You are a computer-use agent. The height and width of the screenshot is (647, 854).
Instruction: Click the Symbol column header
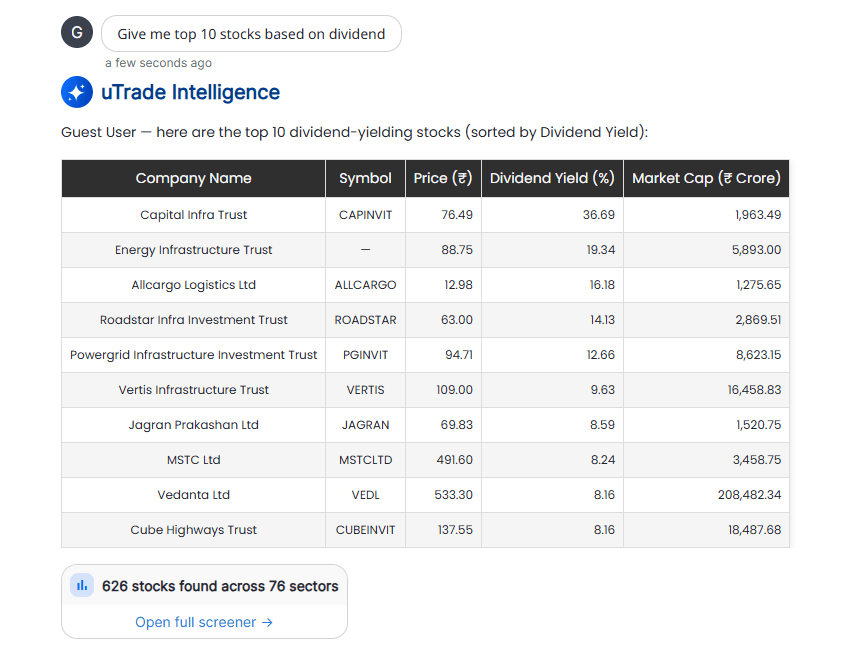[x=365, y=178]
